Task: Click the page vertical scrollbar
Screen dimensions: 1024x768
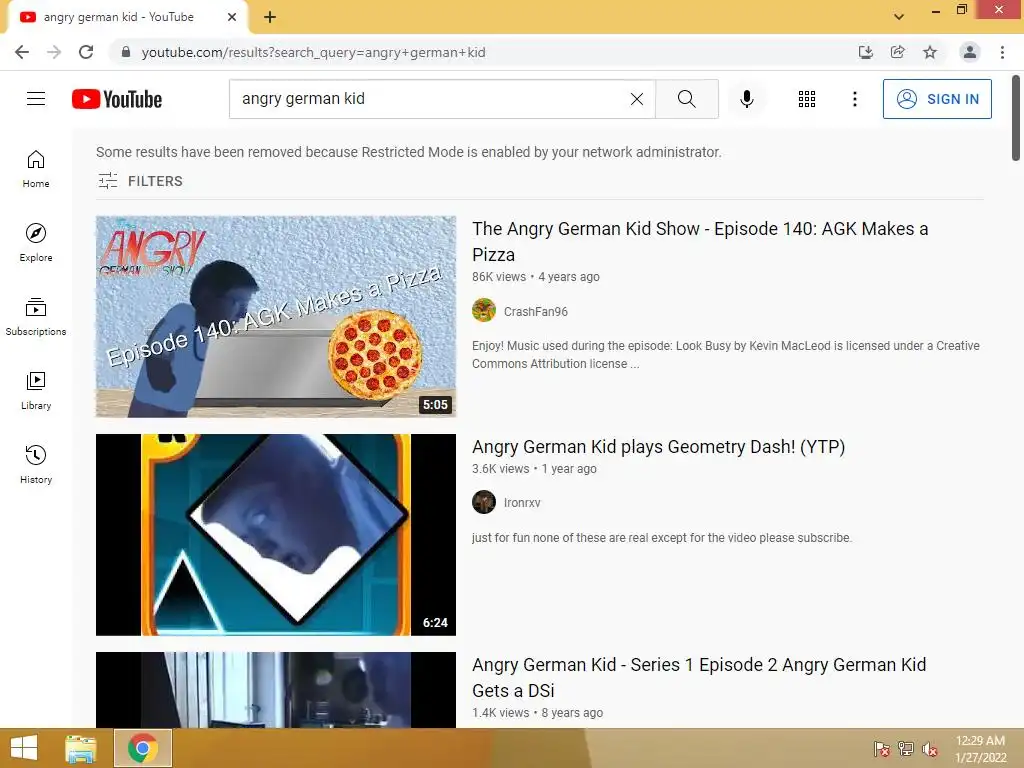Action: (1016, 118)
